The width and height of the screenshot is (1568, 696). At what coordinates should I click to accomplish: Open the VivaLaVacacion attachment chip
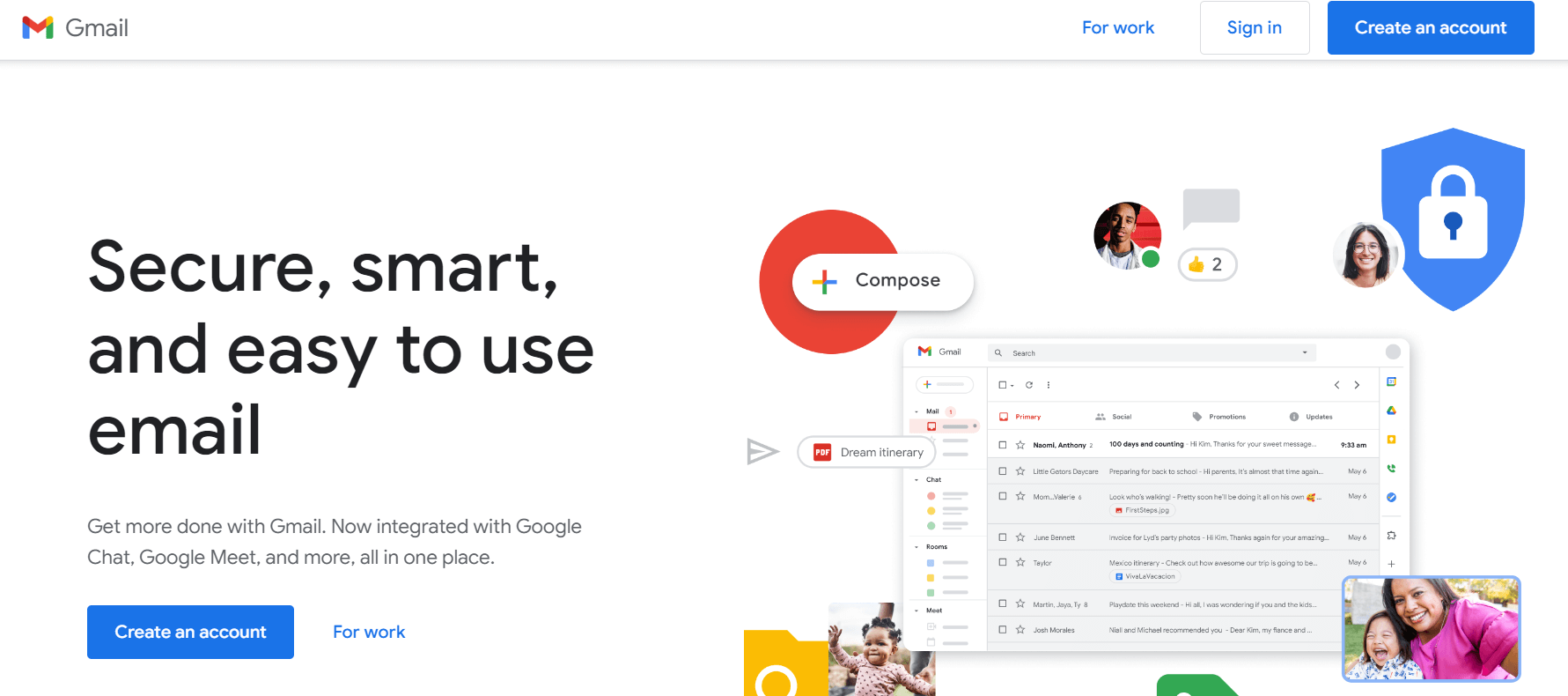point(1145,576)
